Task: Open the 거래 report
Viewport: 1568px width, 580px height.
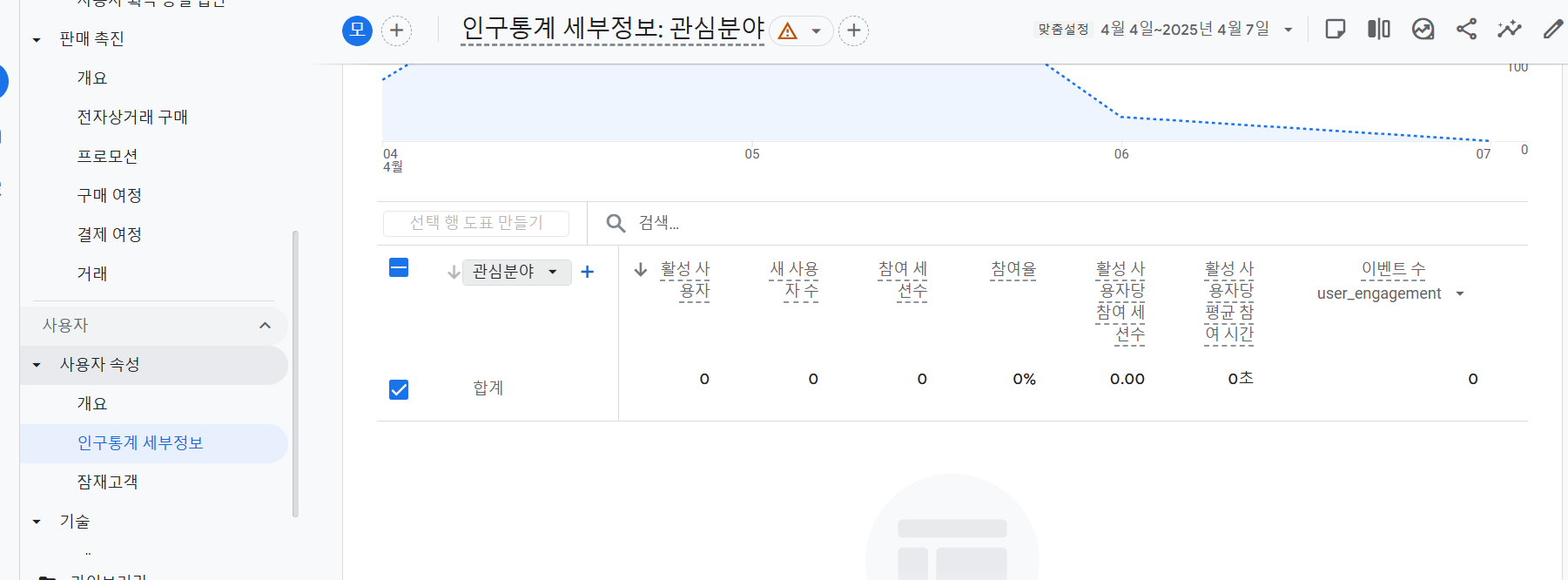Action: pyautogui.click(x=92, y=273)
